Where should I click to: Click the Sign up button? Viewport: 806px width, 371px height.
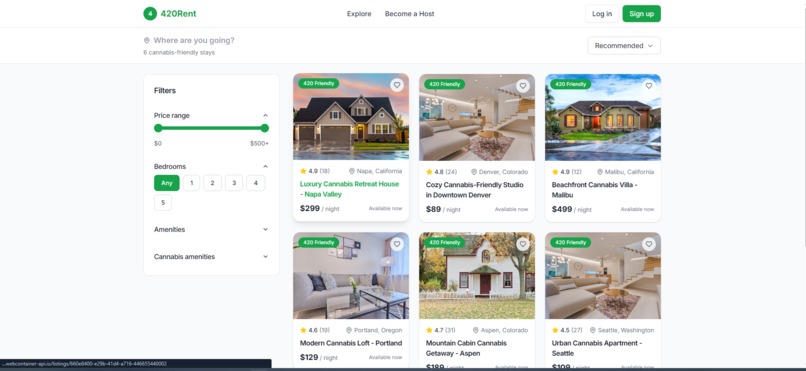coord(642,14)
